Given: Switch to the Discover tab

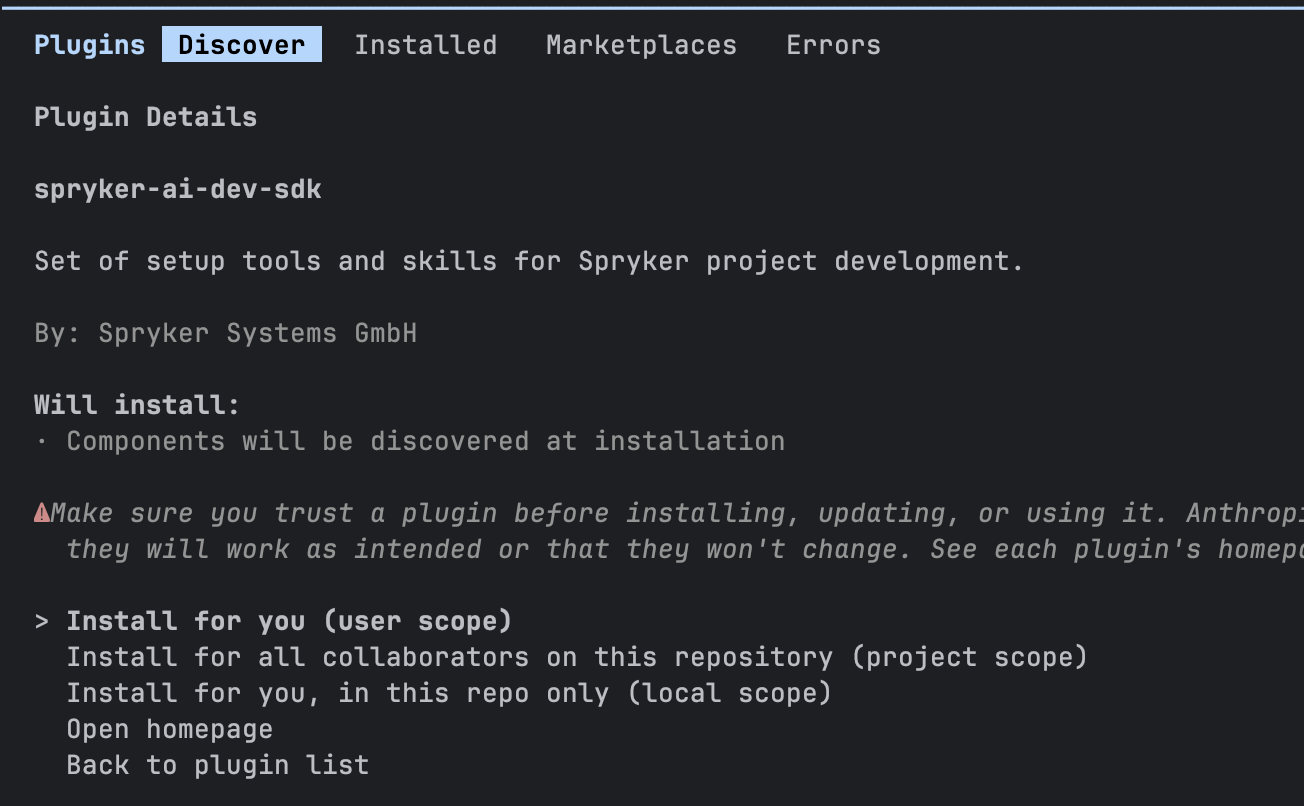Looking at the screenshot, I should click(x=242, y=45).
